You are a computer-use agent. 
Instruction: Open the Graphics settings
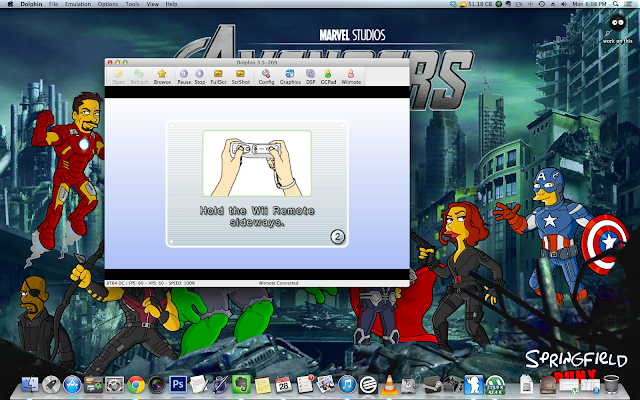pyautogui.click(x=290, y=76)
